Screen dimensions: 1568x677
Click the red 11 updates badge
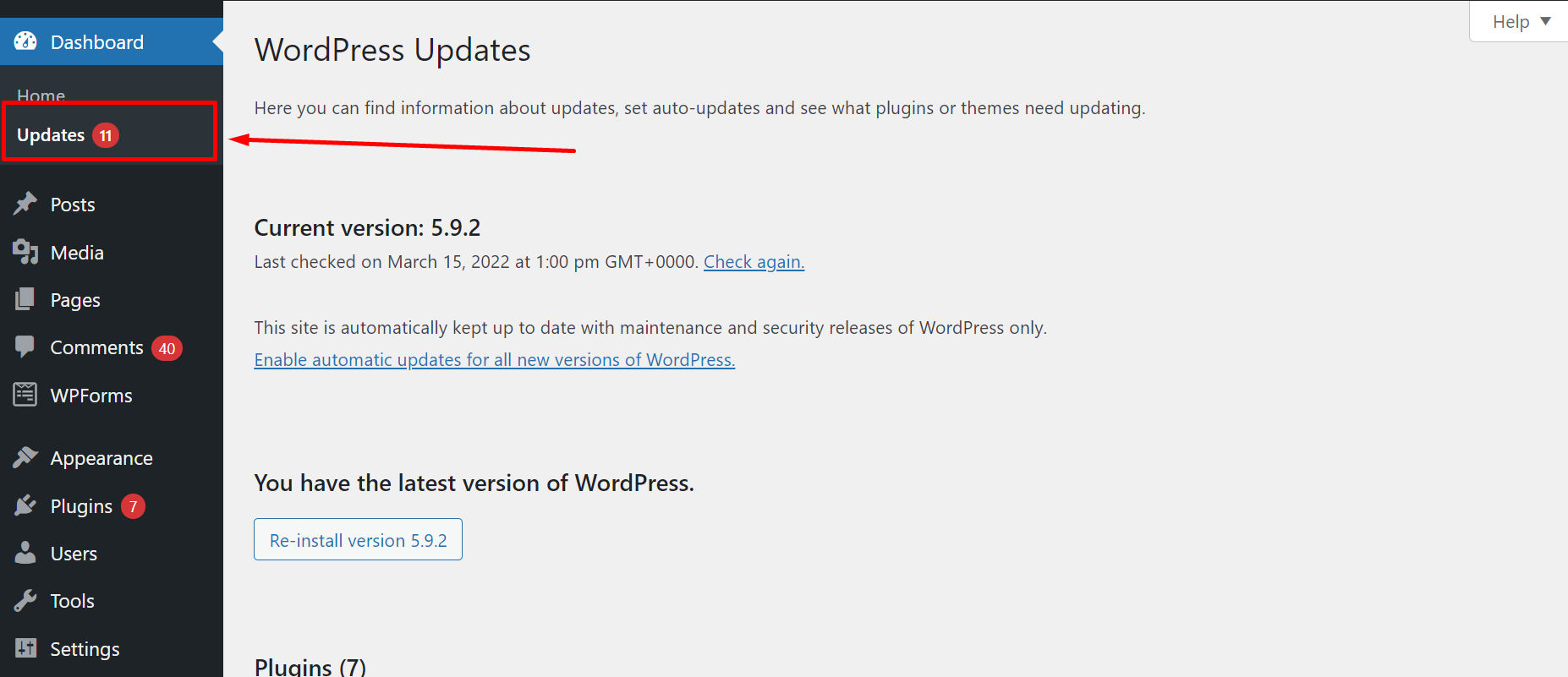pos(106,135)
